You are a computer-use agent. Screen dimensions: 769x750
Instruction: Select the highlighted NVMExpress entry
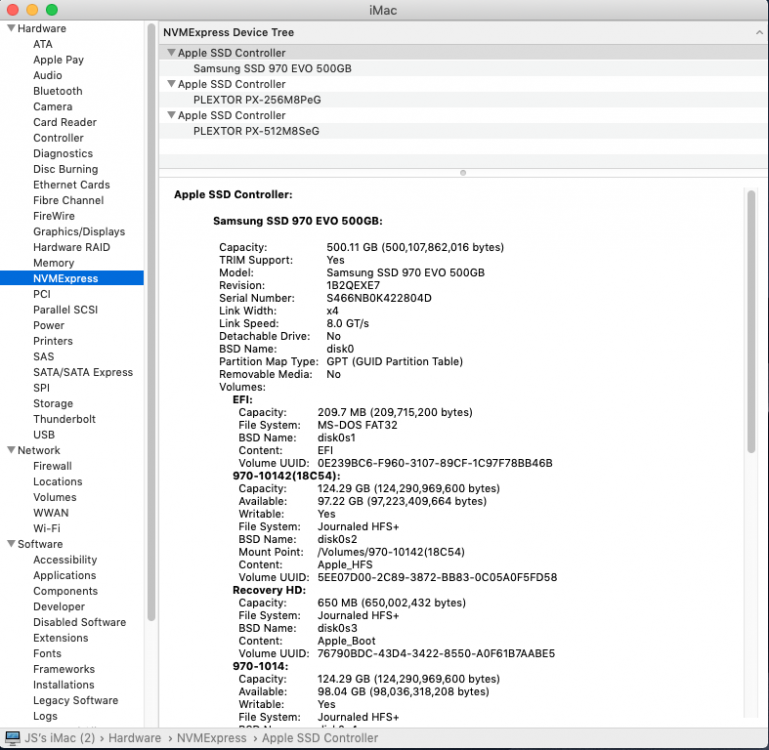pyautogui.click(x=72, y=278)
